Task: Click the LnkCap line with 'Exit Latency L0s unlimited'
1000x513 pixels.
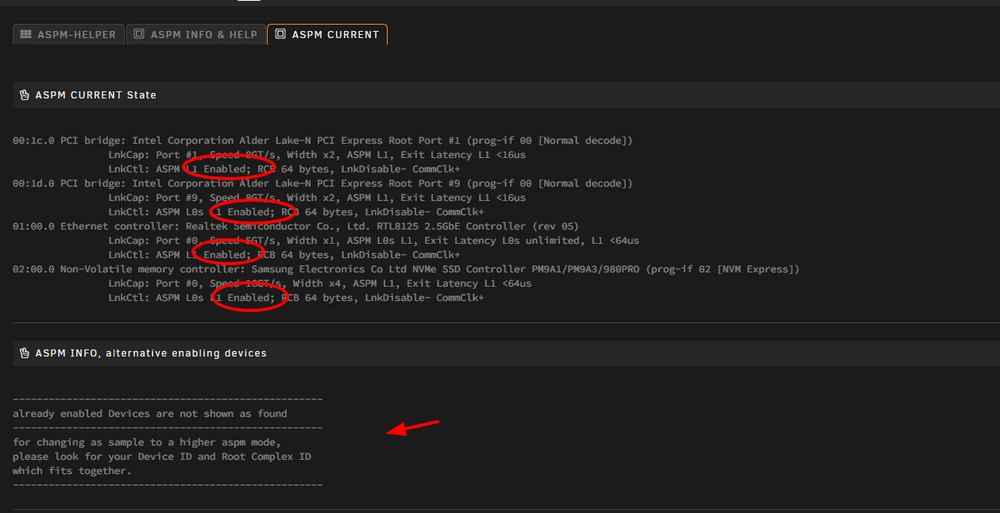Action: point(374,241)
